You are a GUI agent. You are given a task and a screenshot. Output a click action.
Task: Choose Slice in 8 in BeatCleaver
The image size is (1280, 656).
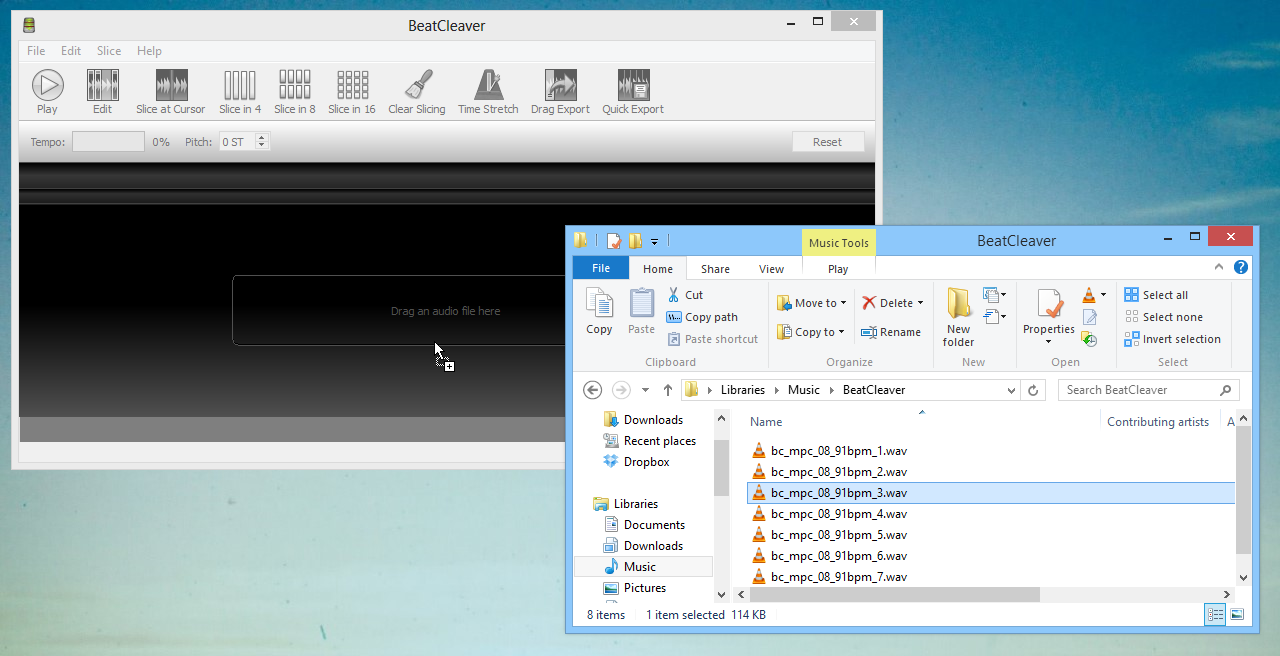[295, 92]
